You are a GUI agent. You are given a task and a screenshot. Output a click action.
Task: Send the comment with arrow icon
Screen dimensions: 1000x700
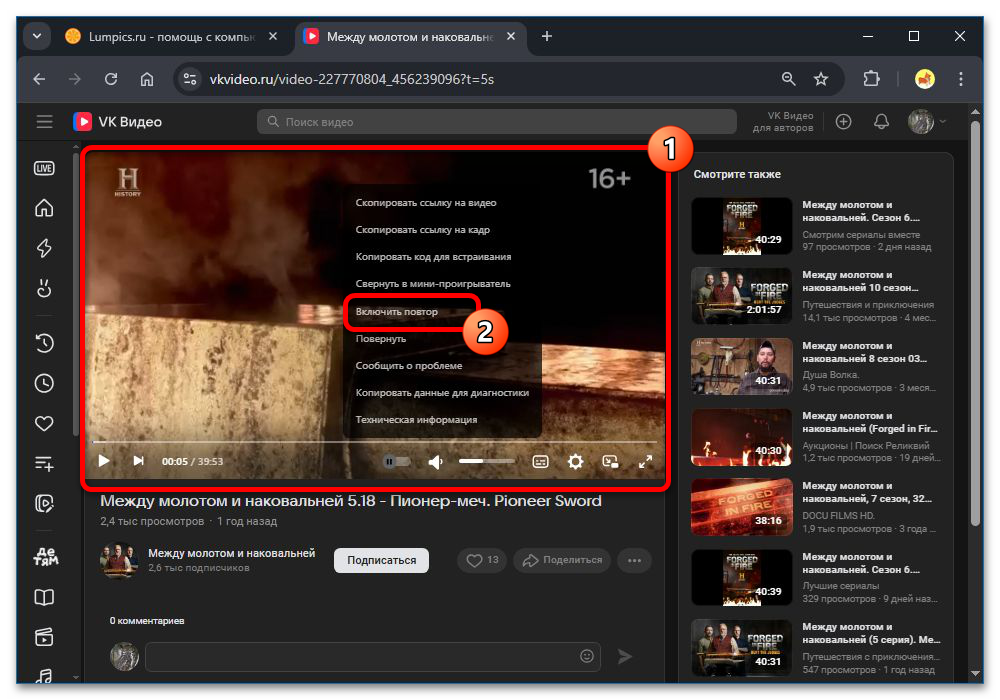[x=625, y=656]
